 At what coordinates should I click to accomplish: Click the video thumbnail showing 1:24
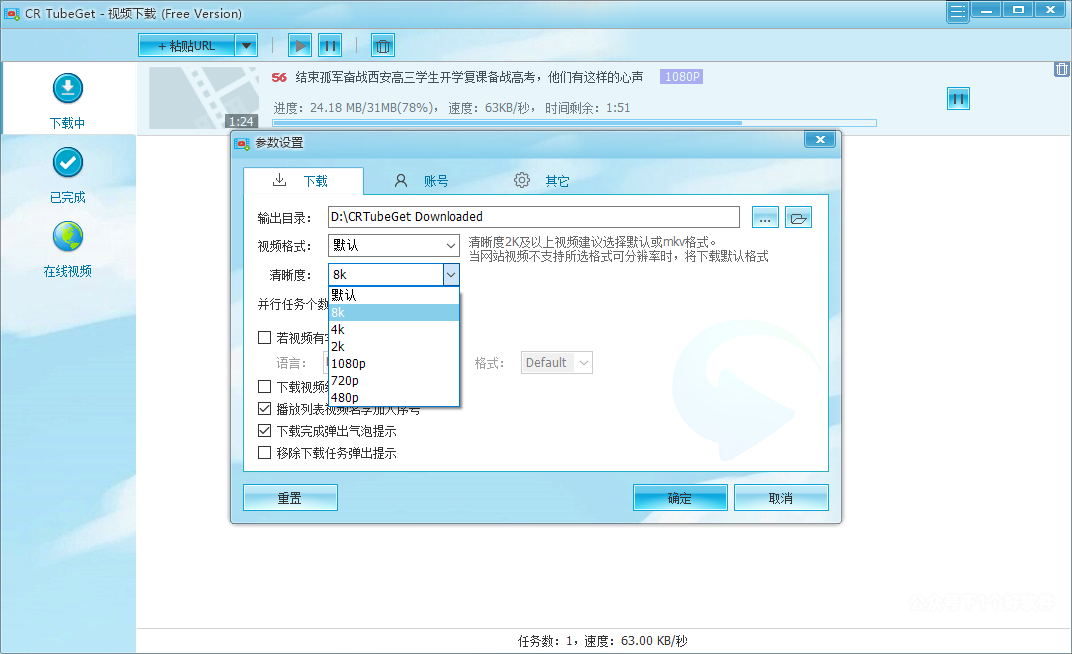(x=204, y=98)
